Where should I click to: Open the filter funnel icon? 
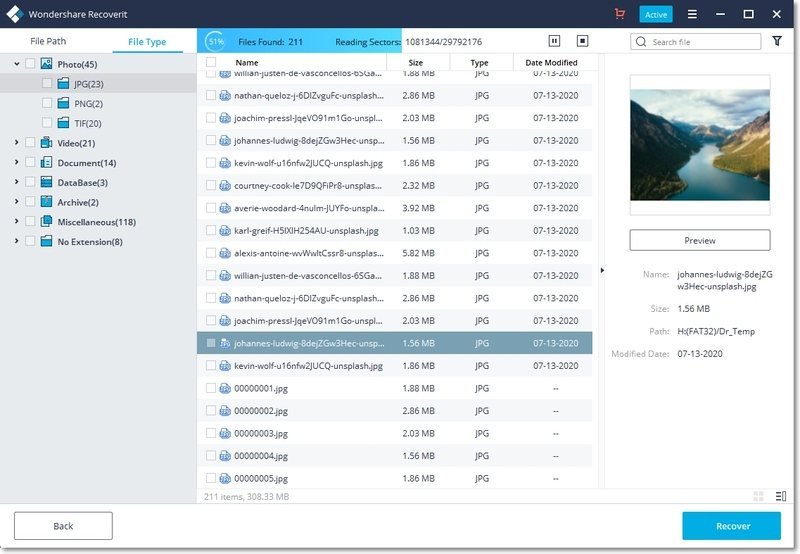tap(778, 41)
